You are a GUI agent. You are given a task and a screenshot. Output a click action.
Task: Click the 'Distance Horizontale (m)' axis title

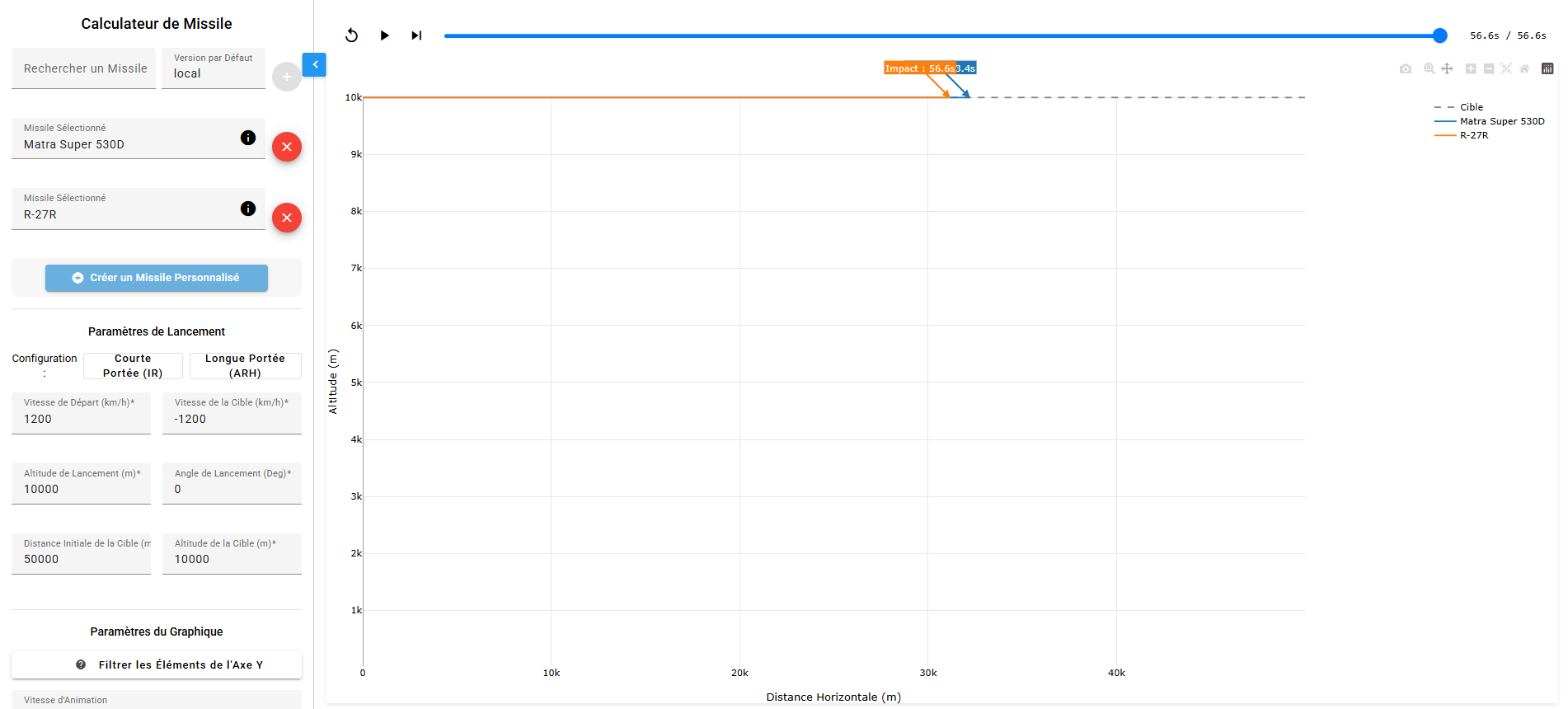point(833,697)
